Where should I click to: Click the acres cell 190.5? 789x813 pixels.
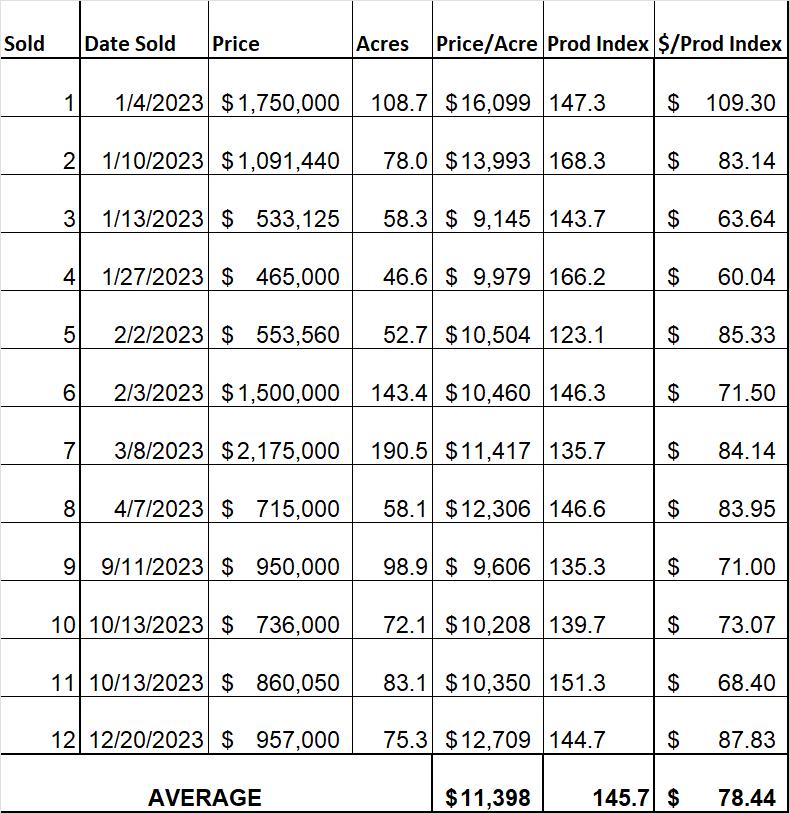coord(392,436)
